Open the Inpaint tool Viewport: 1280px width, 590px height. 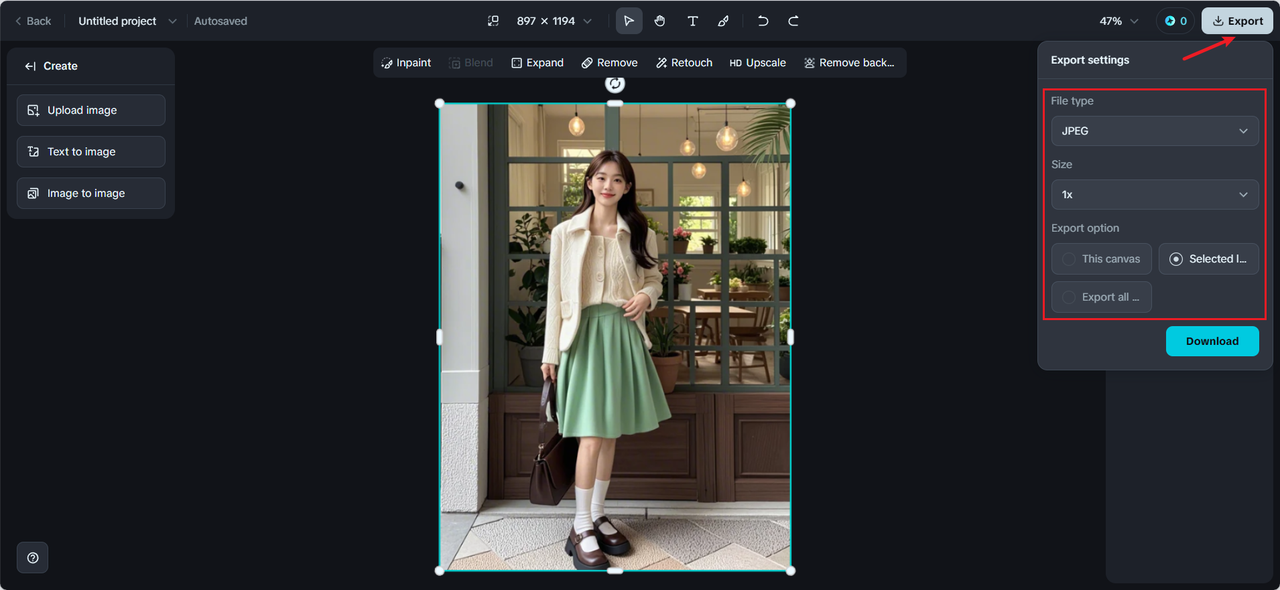(406, 63)
